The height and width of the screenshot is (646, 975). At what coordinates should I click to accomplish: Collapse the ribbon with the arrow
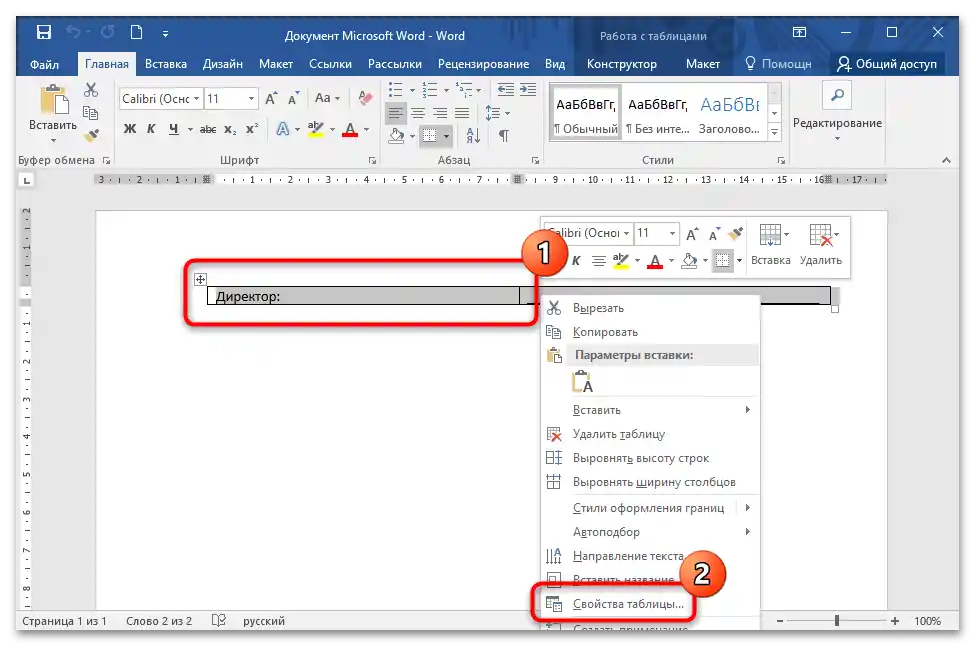coord(946,160)
